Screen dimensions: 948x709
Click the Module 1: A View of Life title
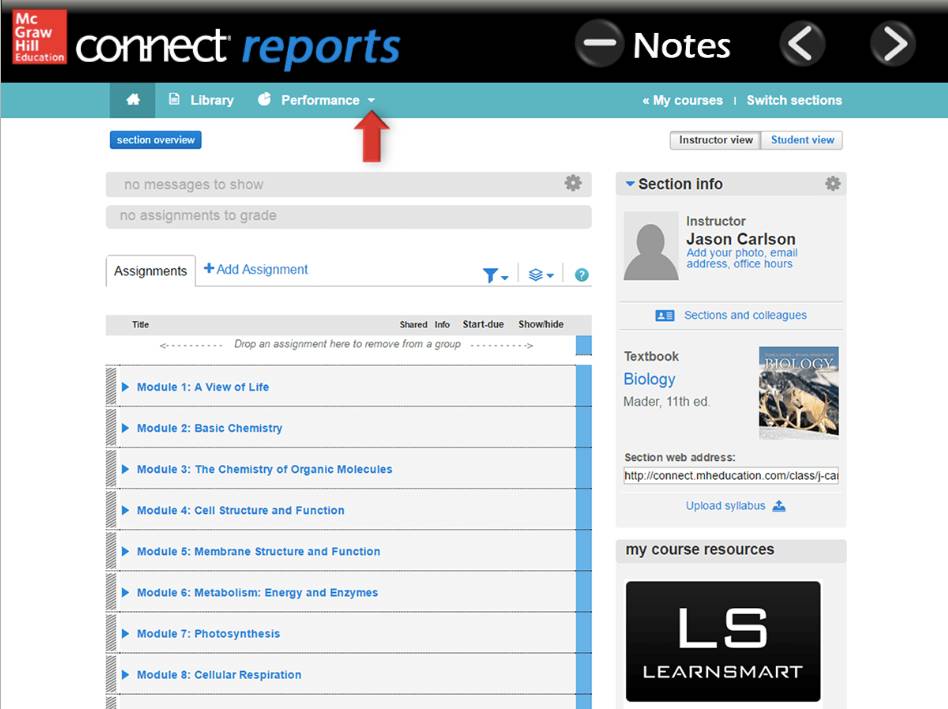pos(203,387)
